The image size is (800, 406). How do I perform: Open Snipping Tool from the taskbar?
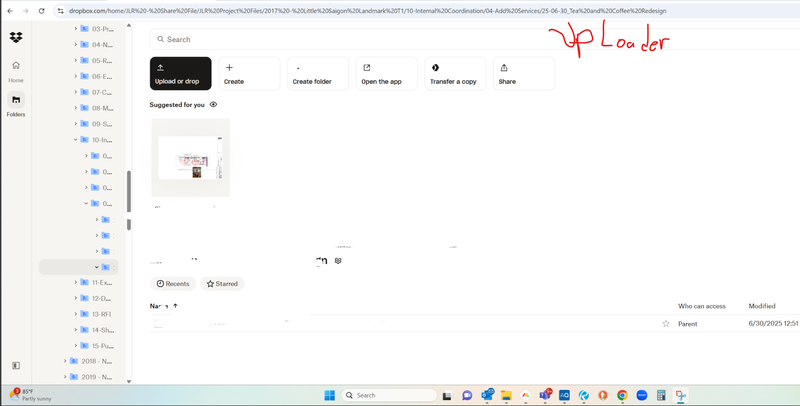point(680,395)
